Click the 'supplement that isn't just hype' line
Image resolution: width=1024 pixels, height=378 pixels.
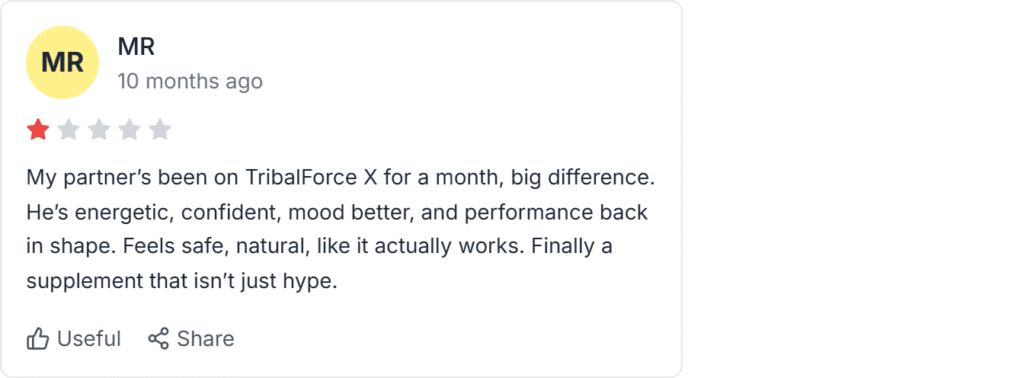(182, 282)
